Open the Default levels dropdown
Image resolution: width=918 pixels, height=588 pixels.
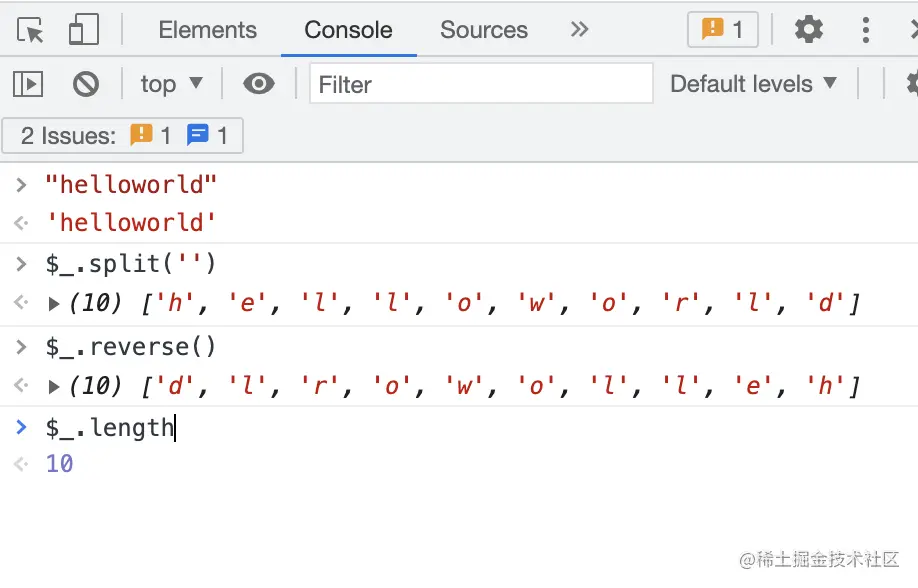[x=753, y=84]
